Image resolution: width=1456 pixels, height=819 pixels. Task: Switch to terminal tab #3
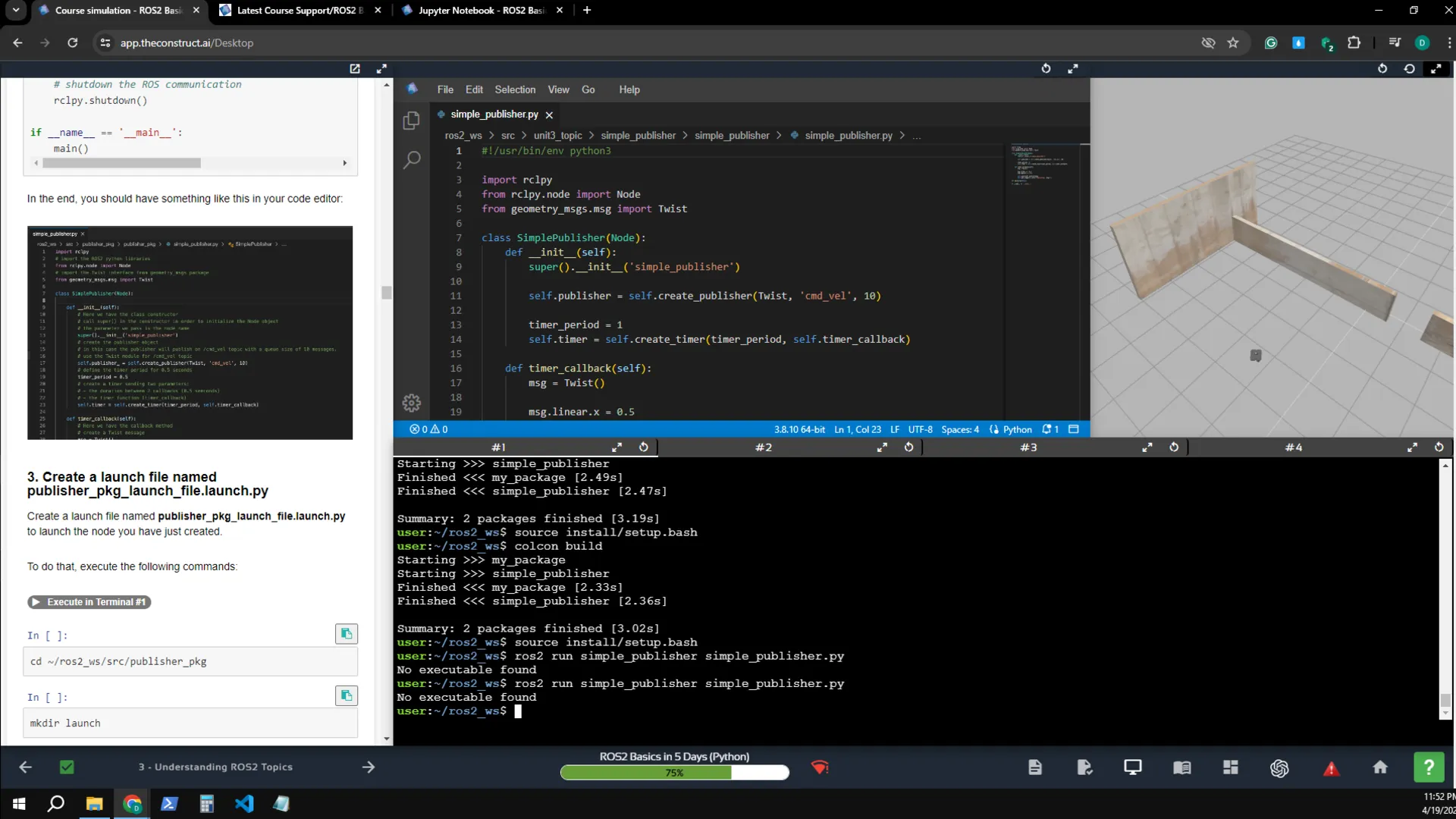pos(1028,447)
